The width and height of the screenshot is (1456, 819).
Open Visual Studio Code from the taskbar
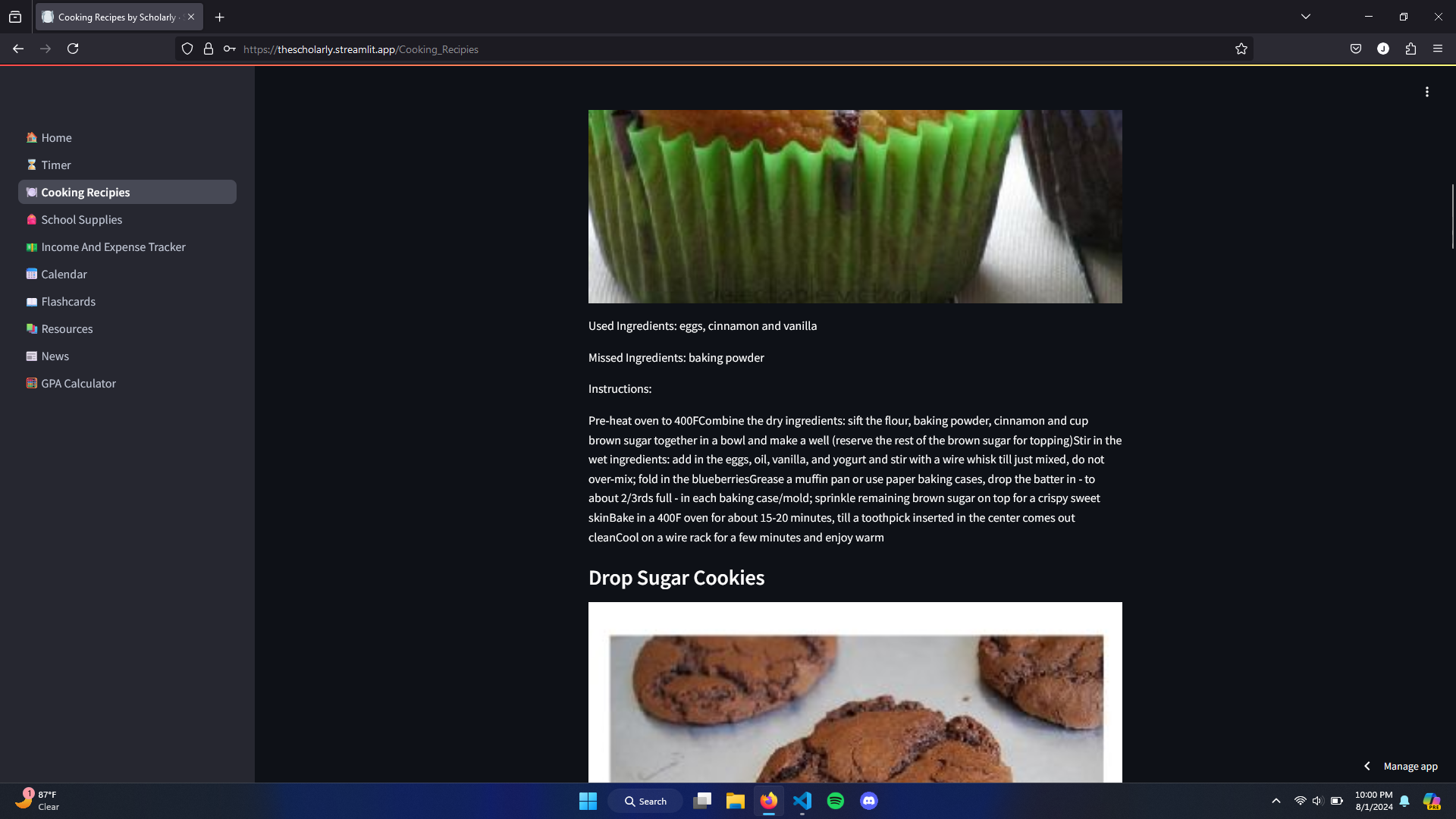click(802, 801)
